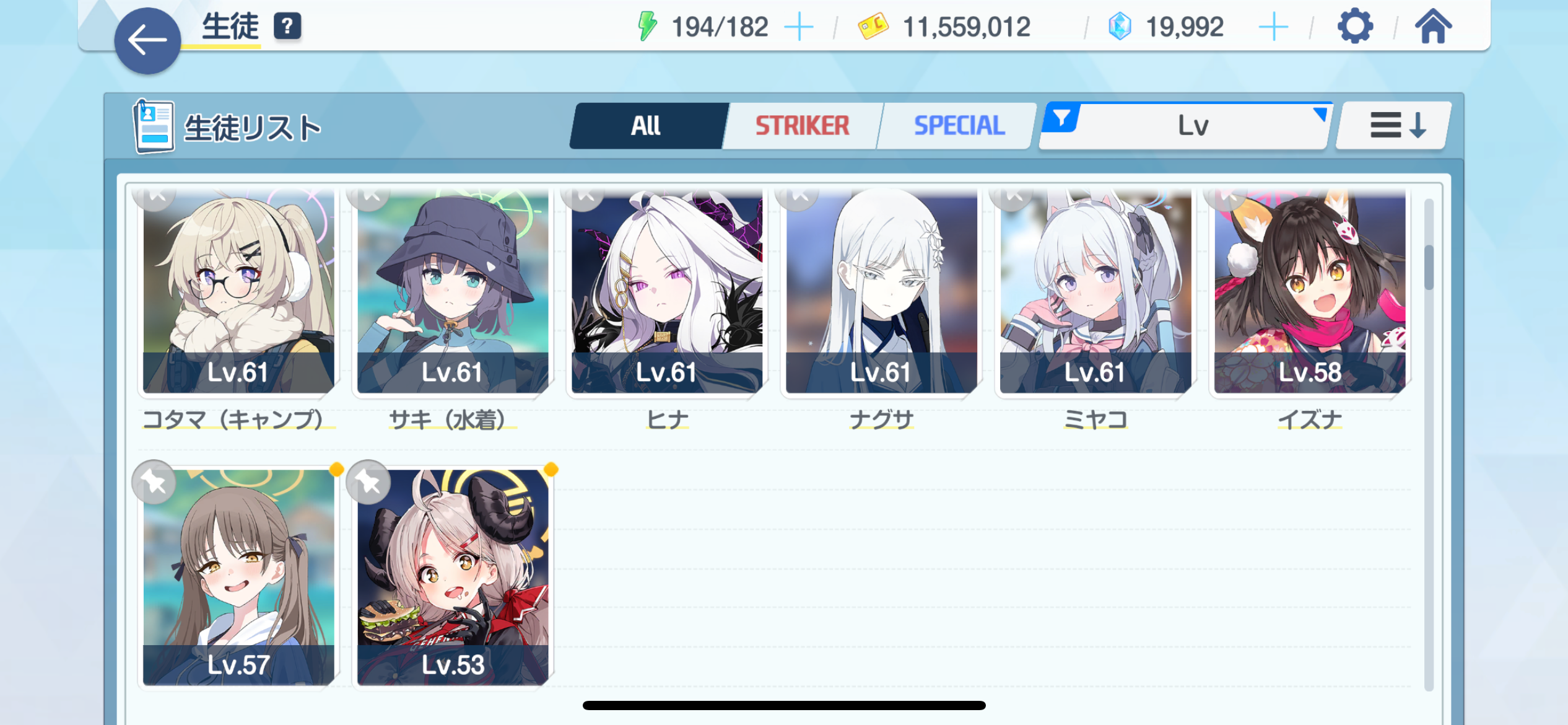
Task: Go back with the arrow button
Action: click(x=147, y=41)
